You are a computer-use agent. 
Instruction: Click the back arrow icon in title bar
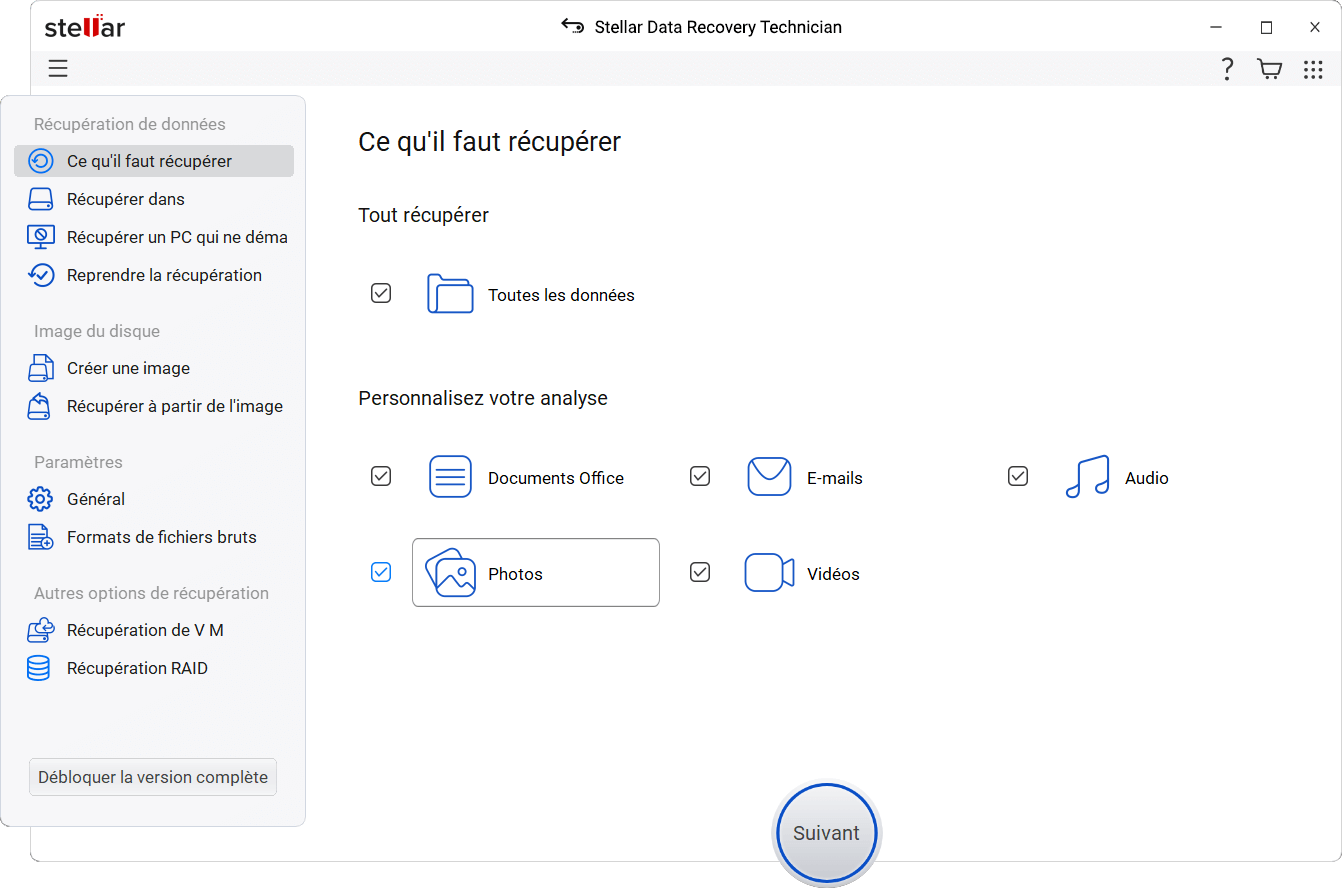[x=573, y=27]
